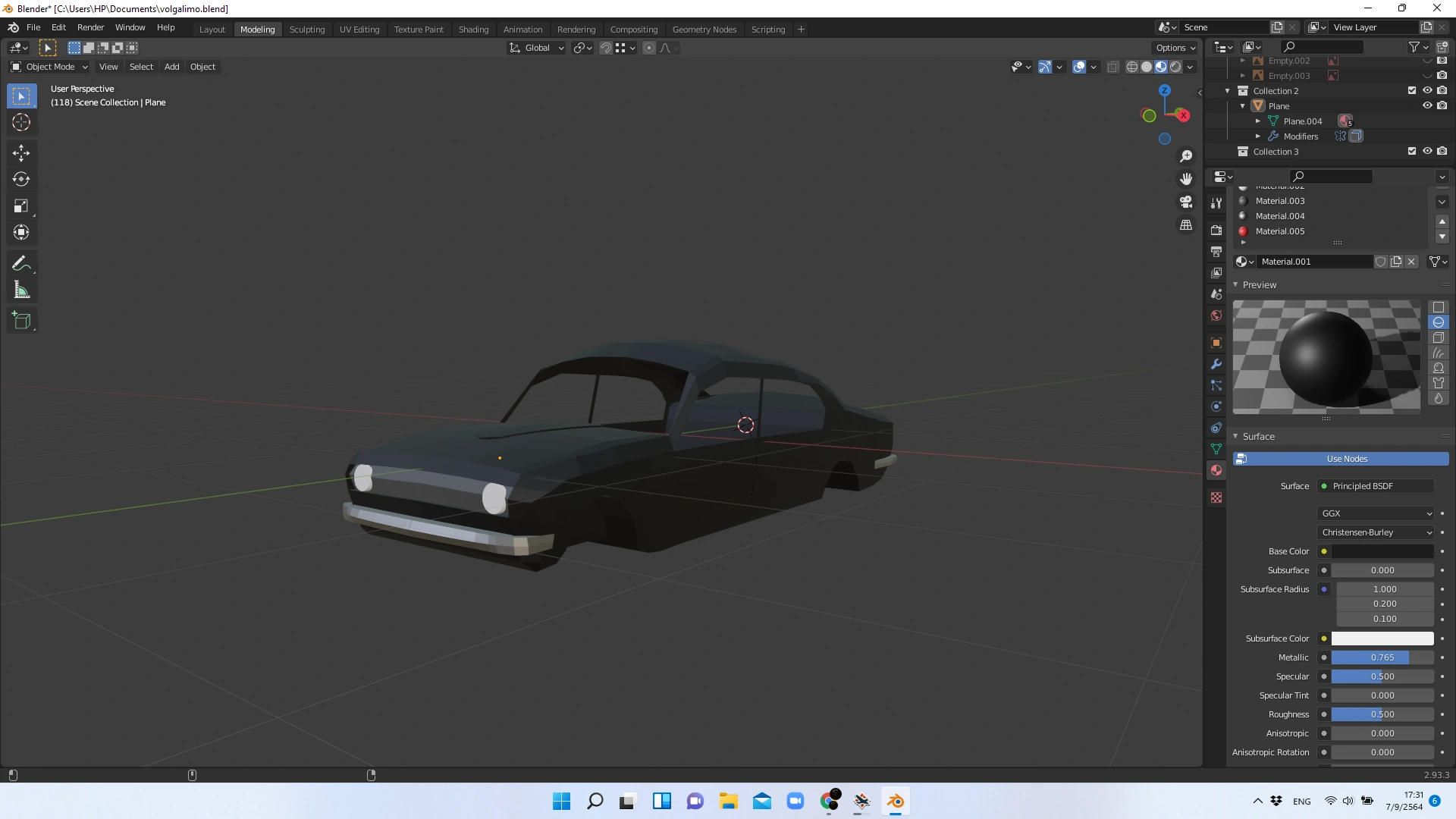Open the Particle Properties tab
The width and height of the screenshot is (1456, 819).
pyautogui.click(x=1216, y=385)
